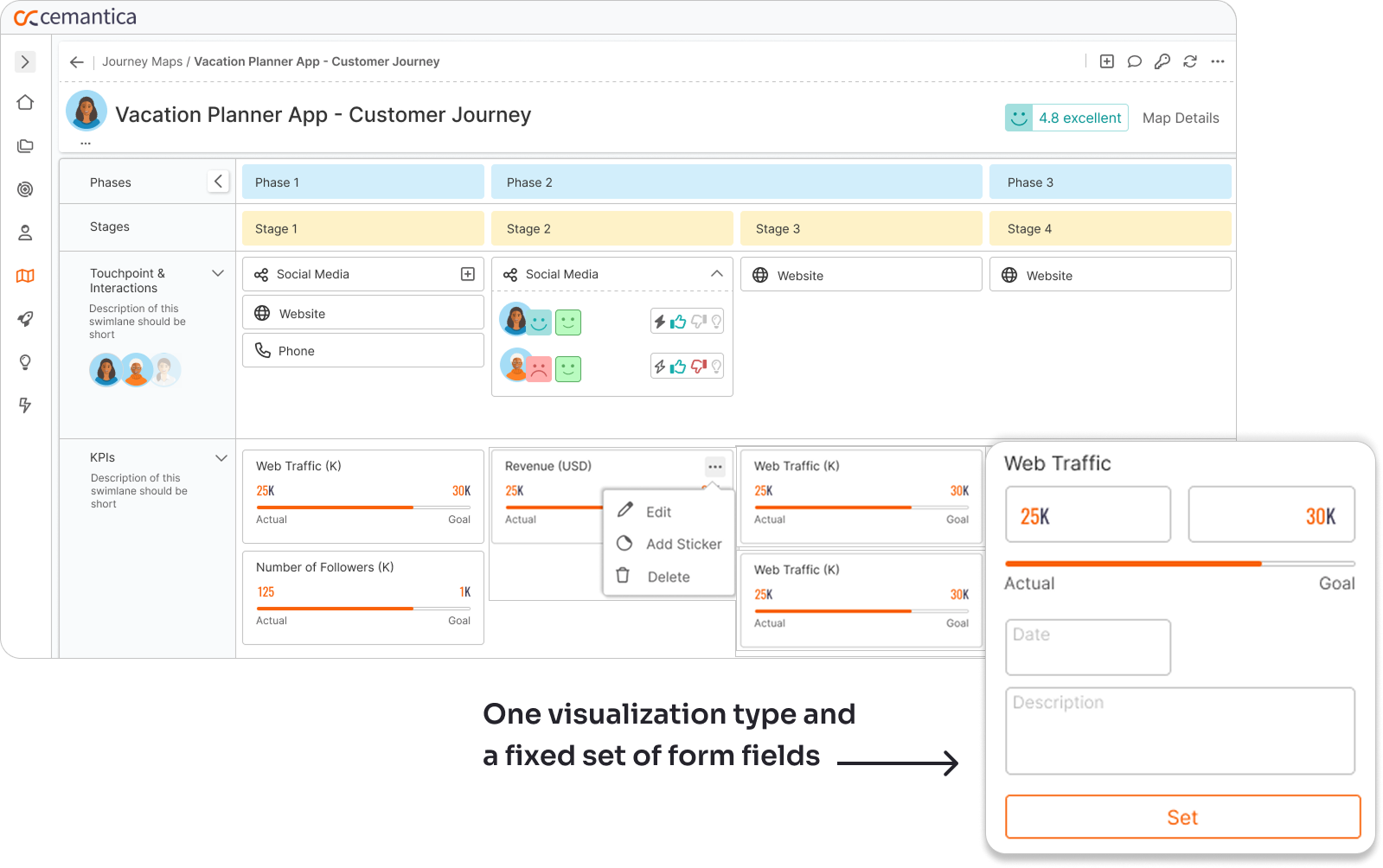Viewport: 1383px width, 868px height.
Task: Open the Home icon in sidebar
Action: tap(25, 103)
